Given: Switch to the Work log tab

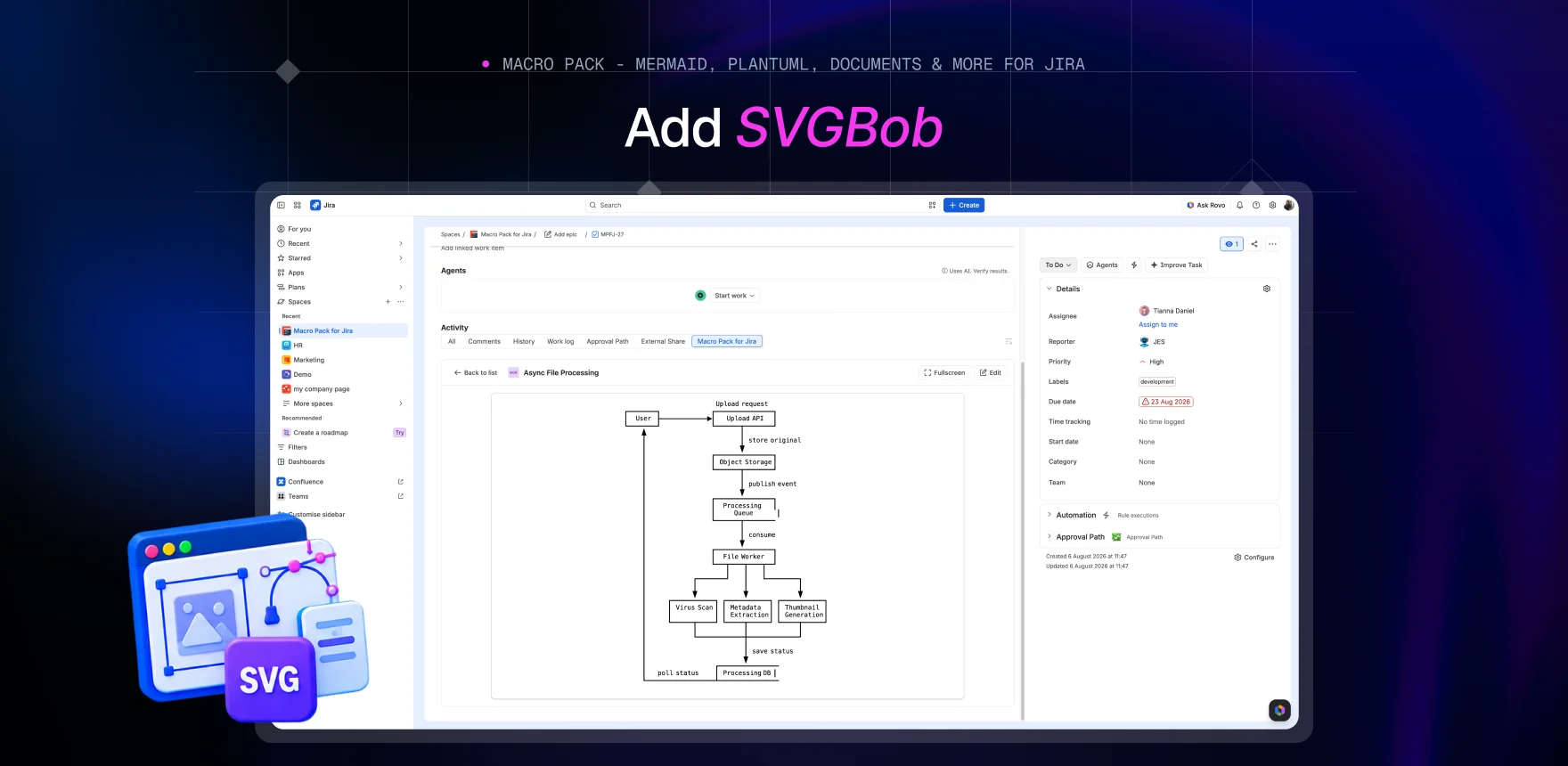Looking at the screenshot, I should (560, 341).
